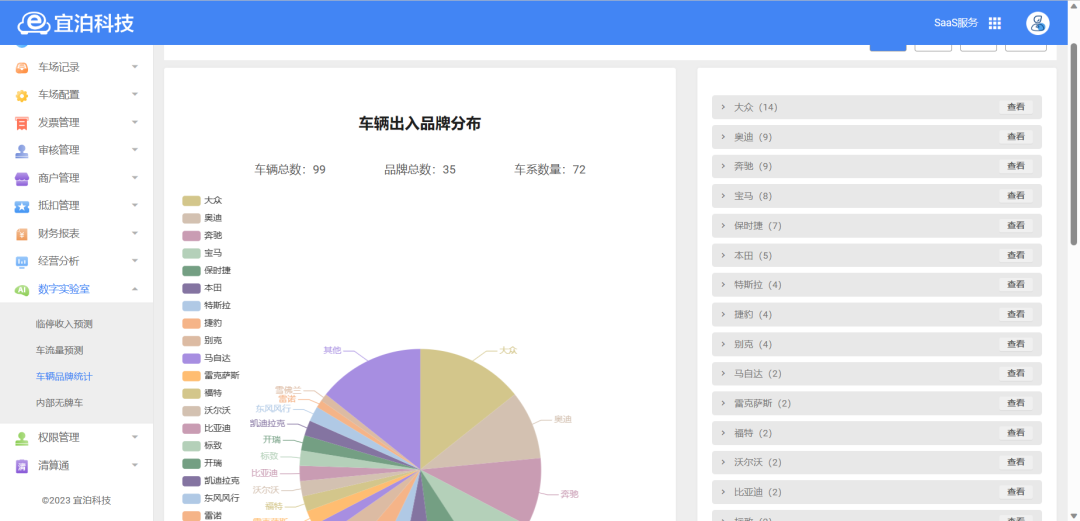This screenshot has height=521, width=1080.
Task: Open 车流量预测 submenu item
Action: pos(59,350)
